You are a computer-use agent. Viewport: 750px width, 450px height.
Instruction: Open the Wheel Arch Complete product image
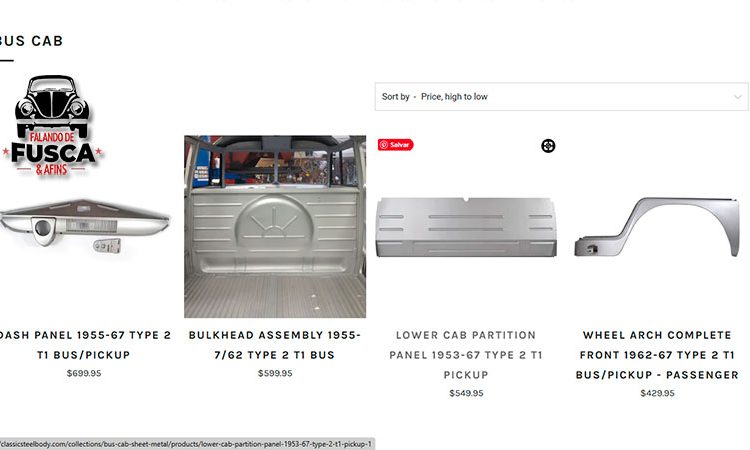657,227
